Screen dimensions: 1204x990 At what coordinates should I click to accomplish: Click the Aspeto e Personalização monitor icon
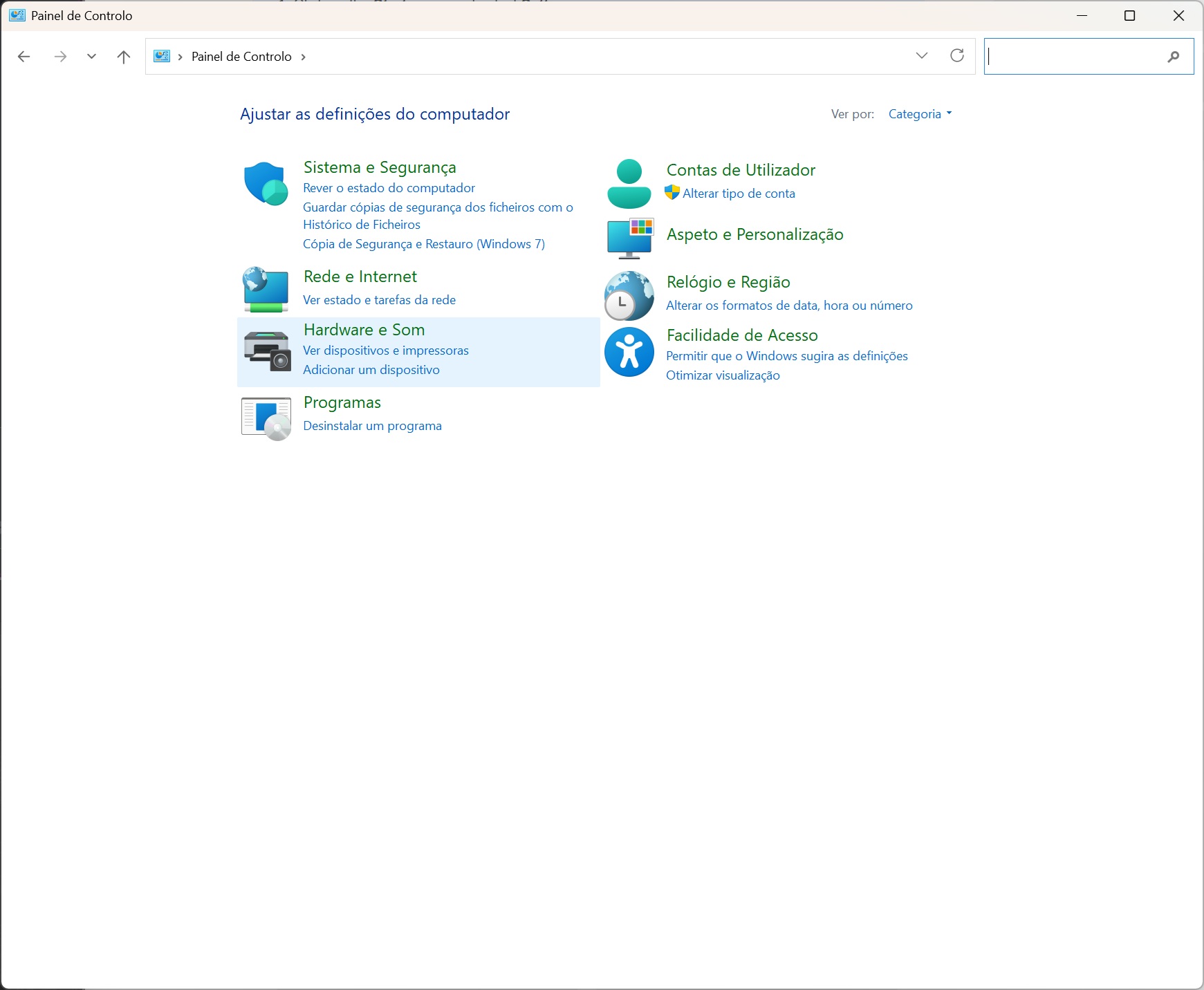tap(629, 238)
